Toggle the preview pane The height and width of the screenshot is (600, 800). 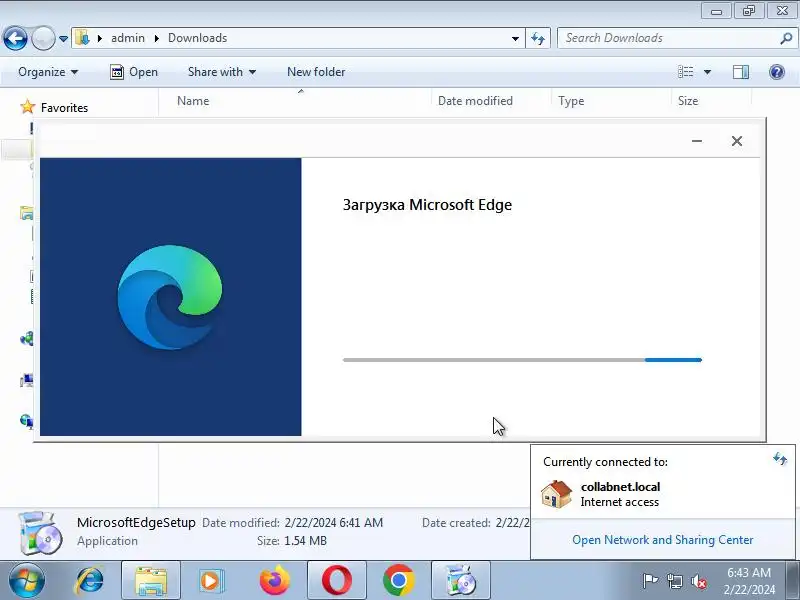(741, 72)
